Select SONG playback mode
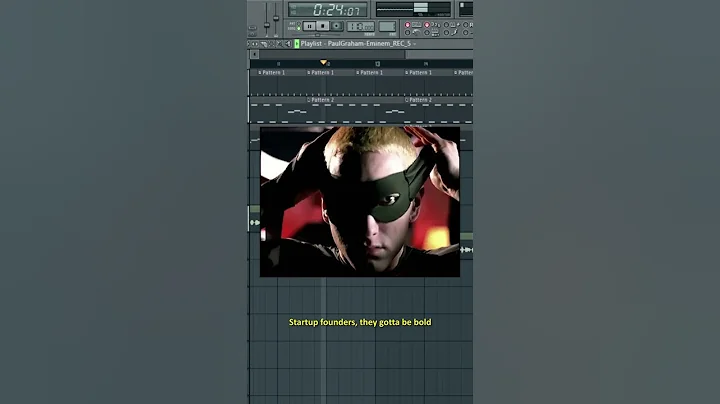The width and height of the screenshot is (720, 404). (x=298, y=28)
